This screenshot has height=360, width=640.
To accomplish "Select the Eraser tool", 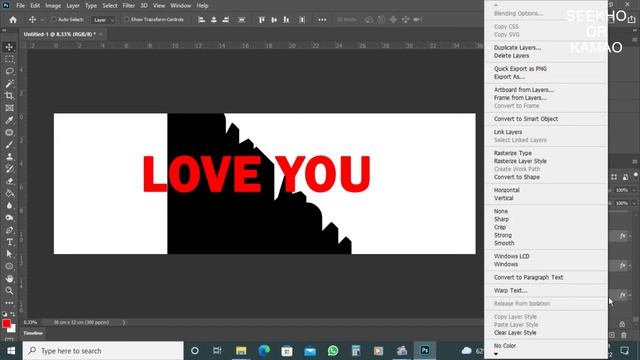I will pos(9,181).
